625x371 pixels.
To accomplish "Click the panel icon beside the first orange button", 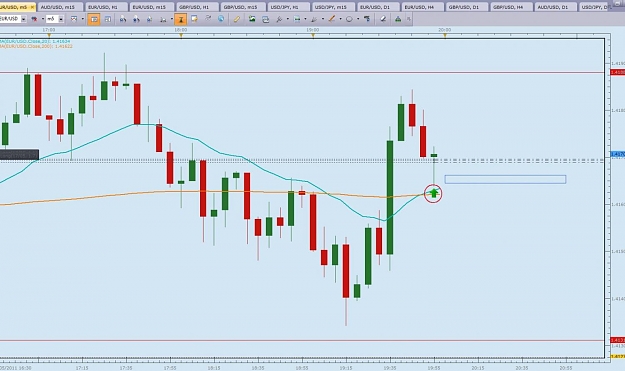I will pyautogui.click(x=108, y=19).
